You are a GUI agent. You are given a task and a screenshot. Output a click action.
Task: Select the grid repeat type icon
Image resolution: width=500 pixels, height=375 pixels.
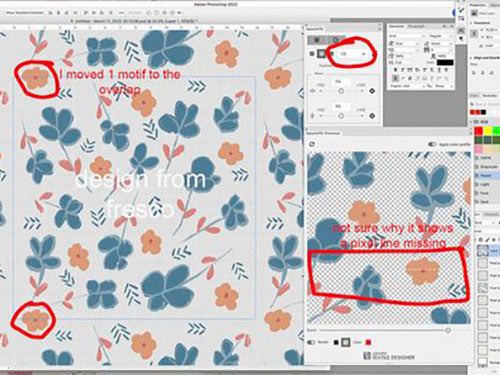312,53
